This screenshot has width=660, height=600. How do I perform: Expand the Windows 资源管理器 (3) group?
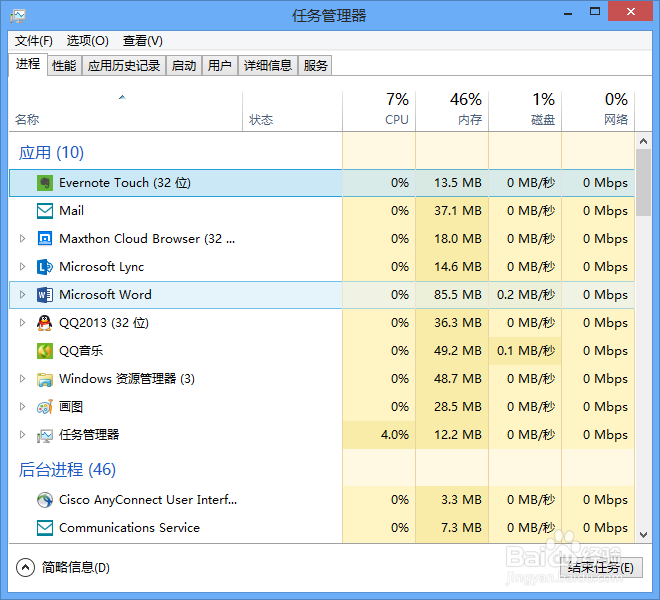23,379
